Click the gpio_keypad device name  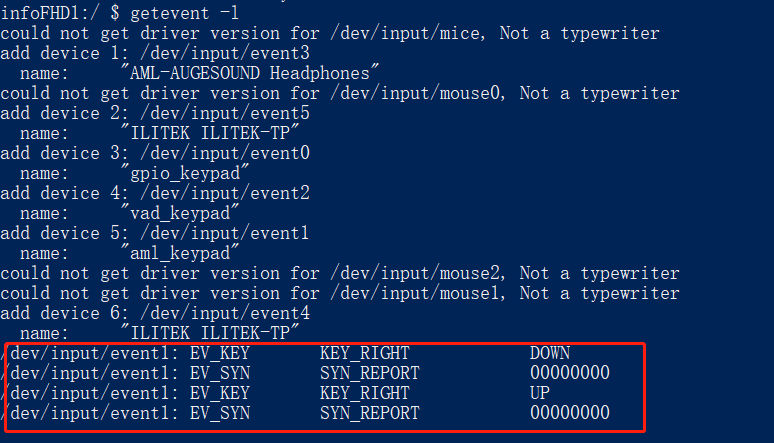[x=185, y=173]
